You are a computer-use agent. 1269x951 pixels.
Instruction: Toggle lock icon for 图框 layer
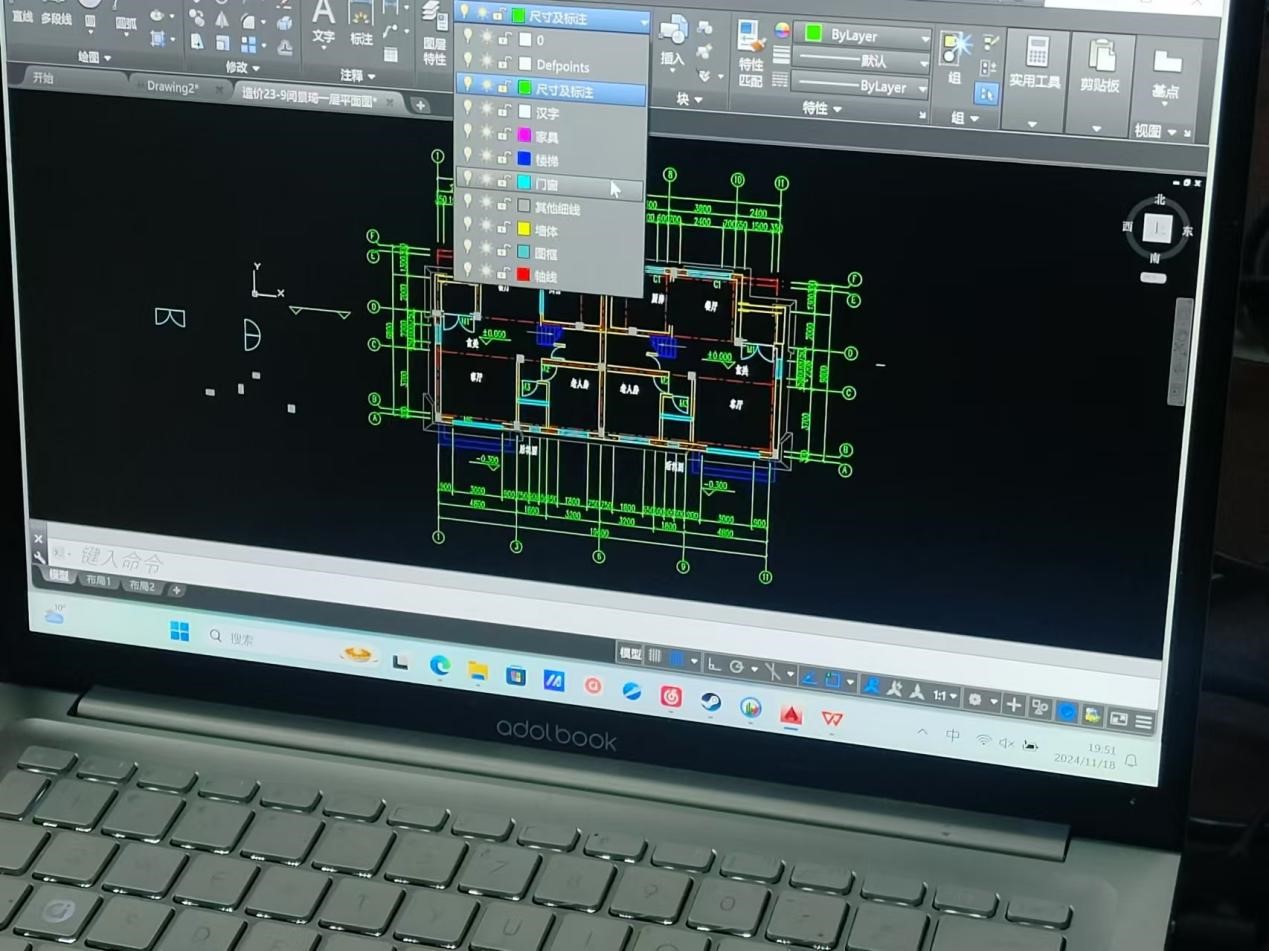(x=504, y=250)
